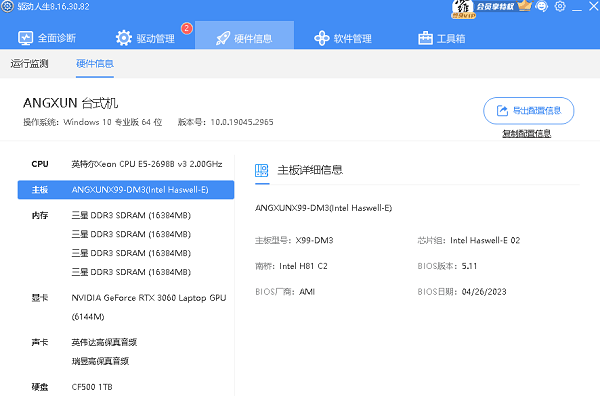Click the 声卡 category label
The image size is (600, 396).
pos(40,342)
